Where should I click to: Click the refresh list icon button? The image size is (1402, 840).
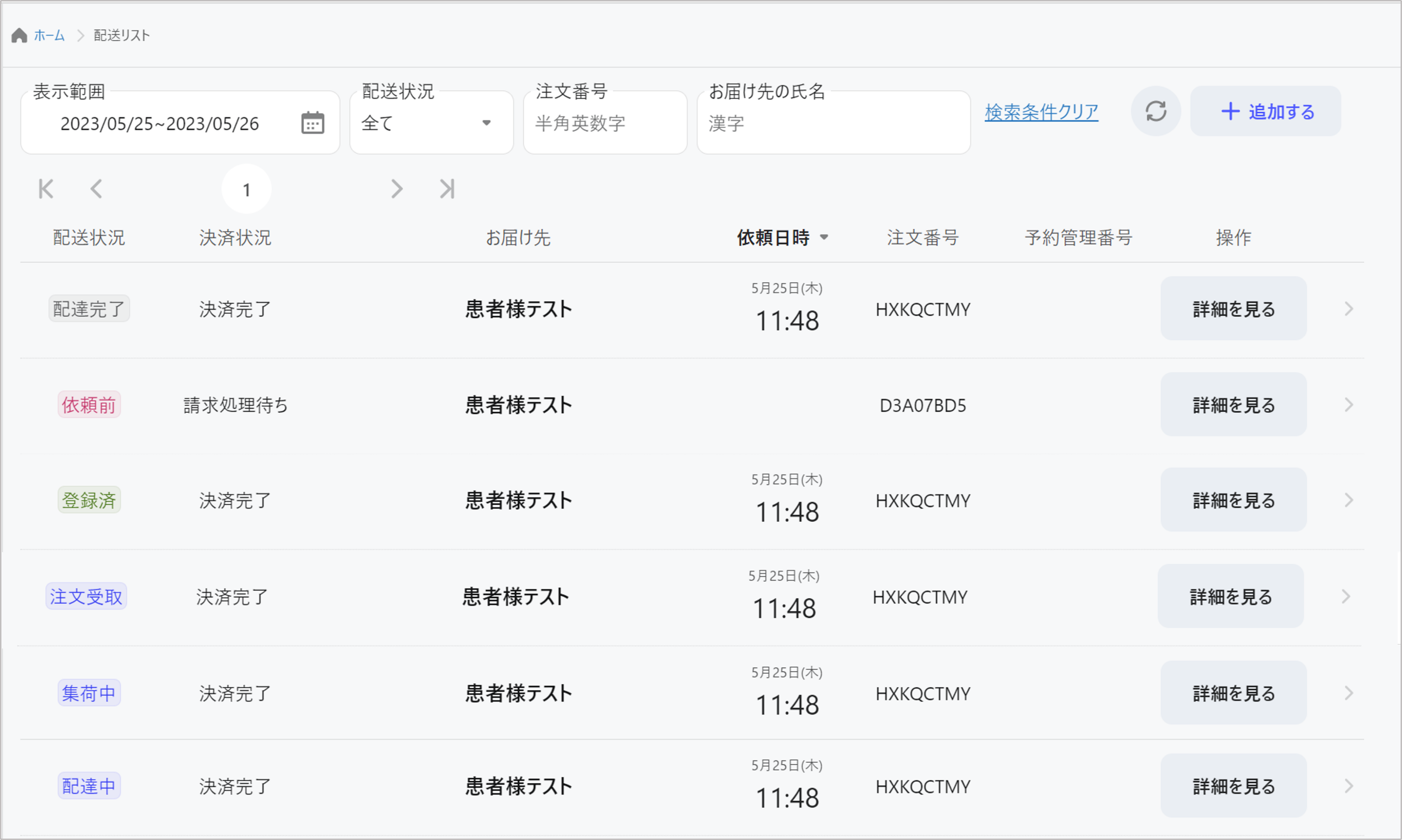1155,111
